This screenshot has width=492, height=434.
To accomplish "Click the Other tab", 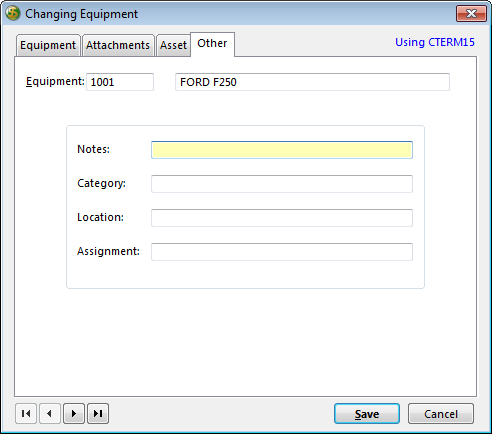I will click(212, 44).
